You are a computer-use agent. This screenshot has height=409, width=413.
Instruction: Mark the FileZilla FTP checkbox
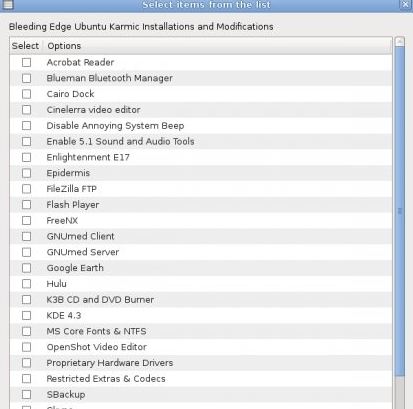tap(26, 189)
